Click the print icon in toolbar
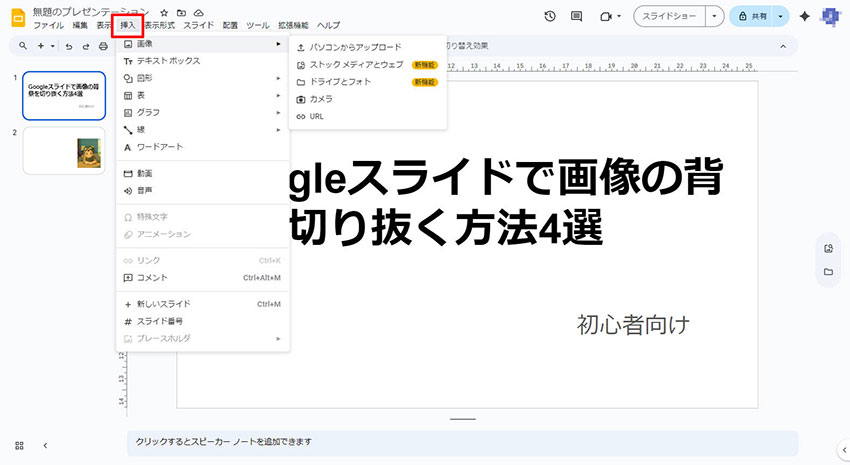This screenshot has width=850, height=465. [103, 46]
